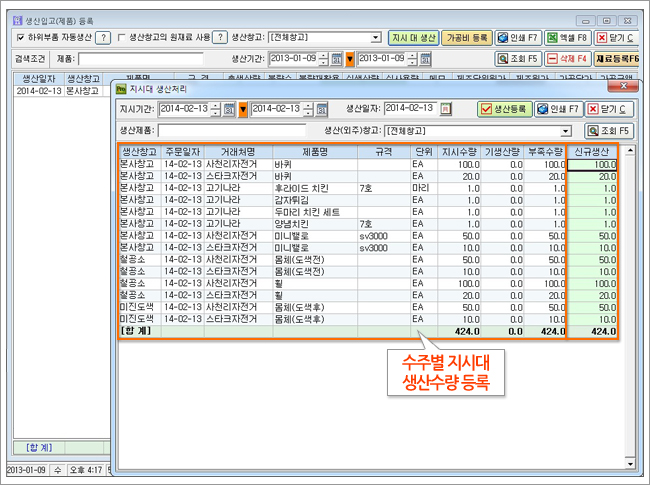Click the green 생산등록 button

point(504,109)
